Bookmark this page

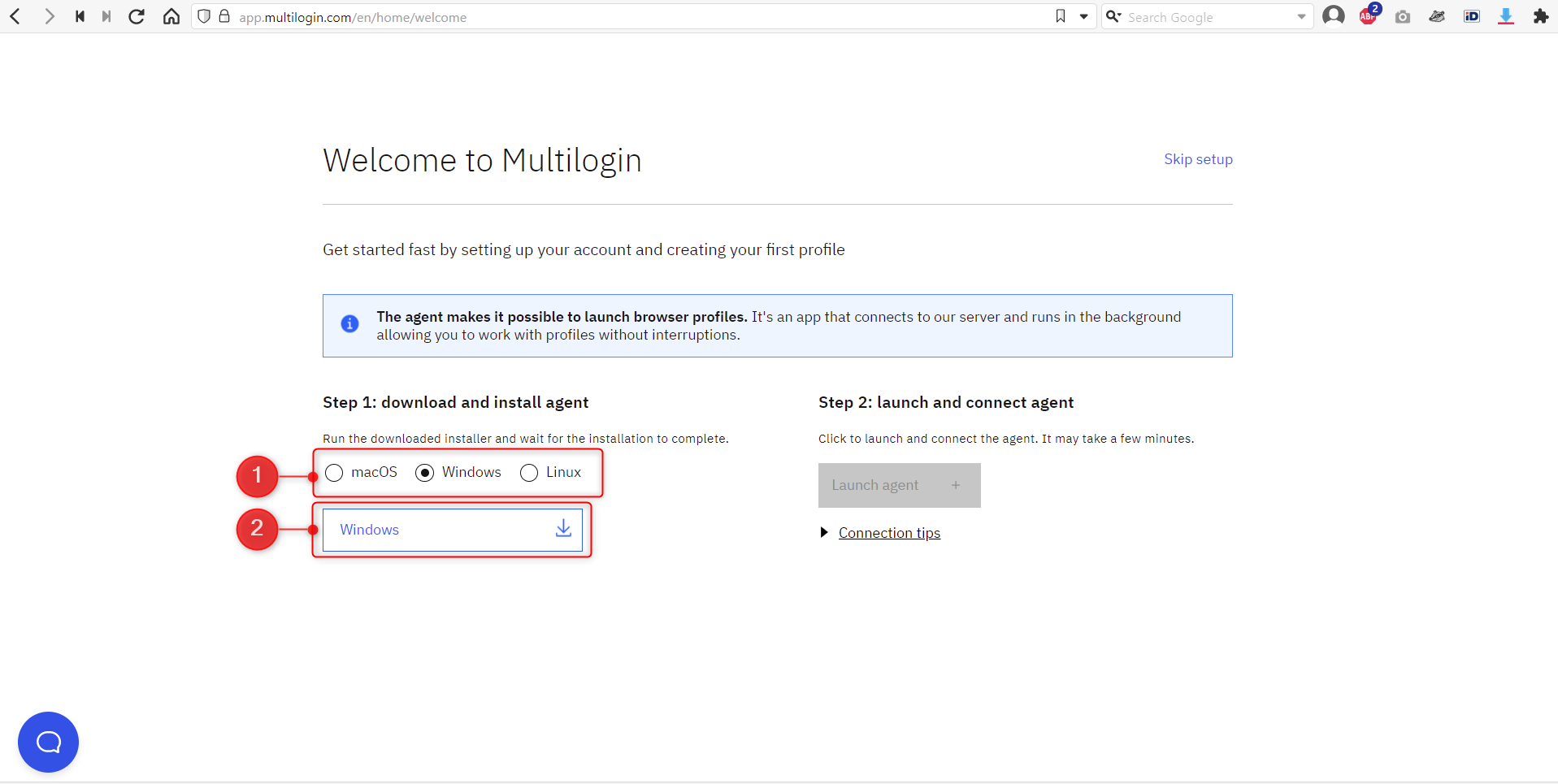(x=1061, y=16)
